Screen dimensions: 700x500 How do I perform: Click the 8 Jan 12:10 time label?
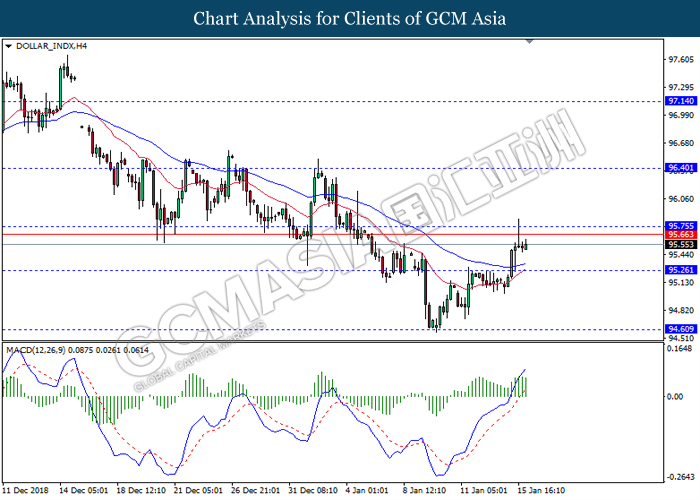(x=425, y=490)
